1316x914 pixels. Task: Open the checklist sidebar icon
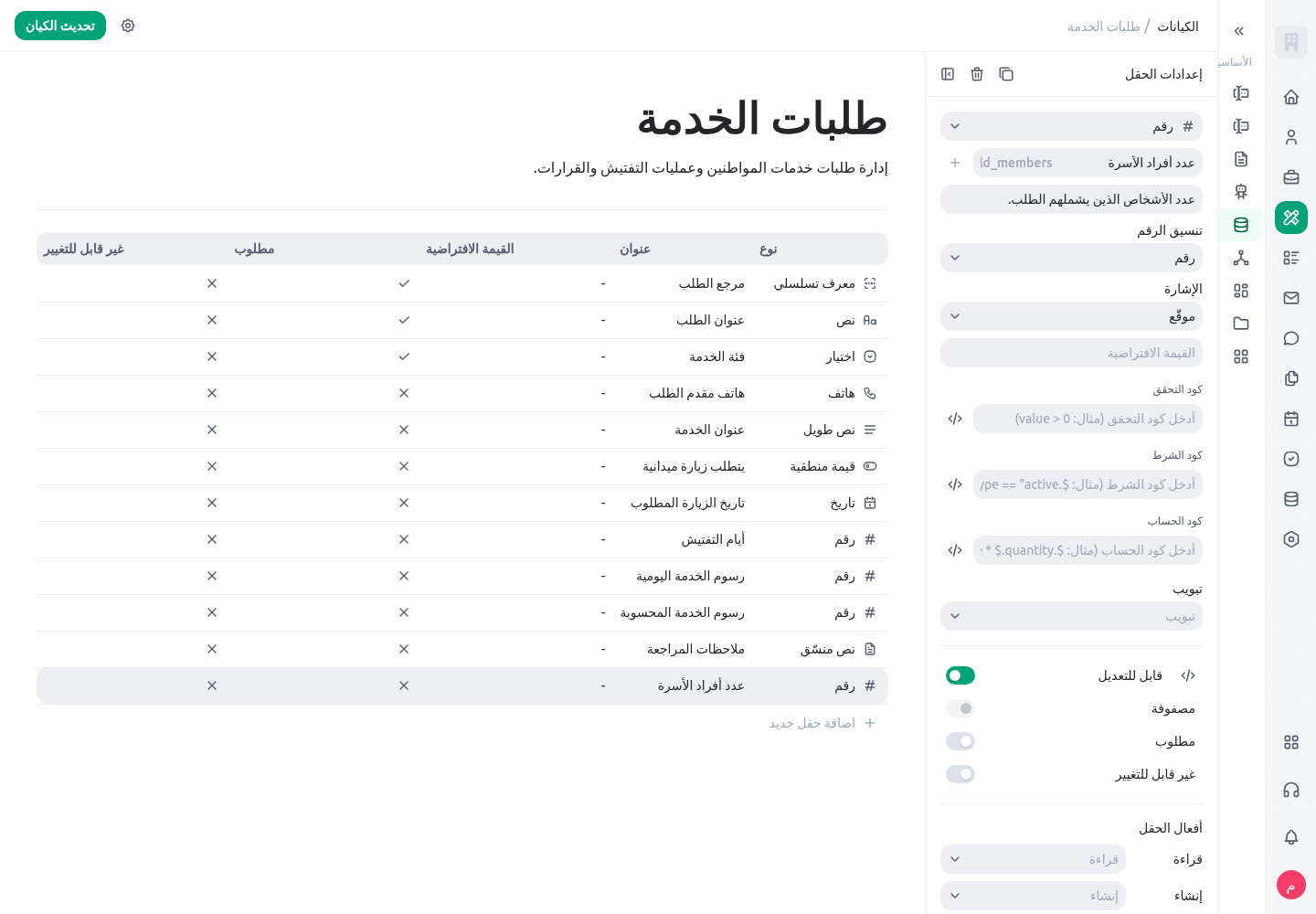coord(1291,258)
